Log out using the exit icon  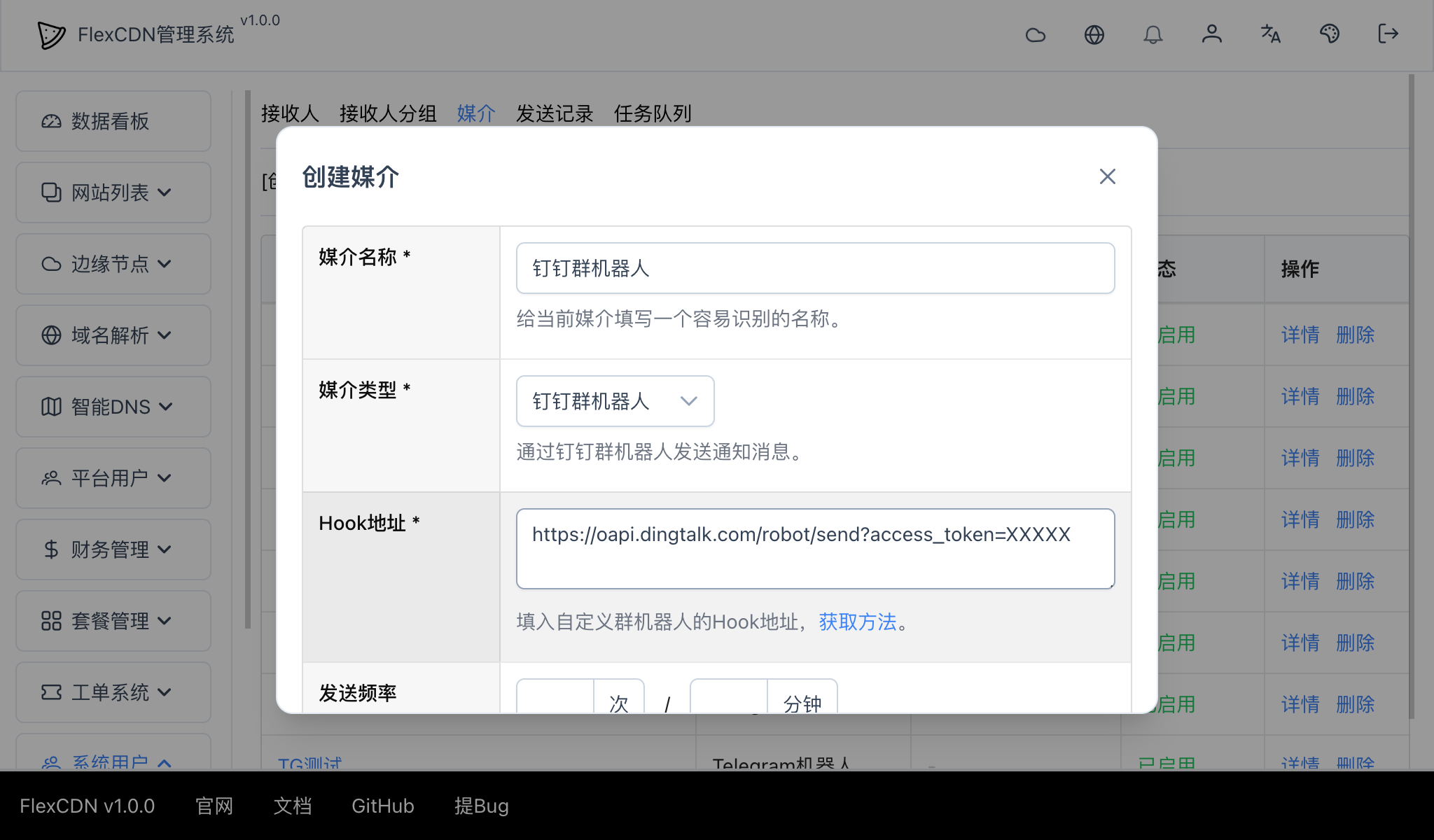coord(1387,34)
